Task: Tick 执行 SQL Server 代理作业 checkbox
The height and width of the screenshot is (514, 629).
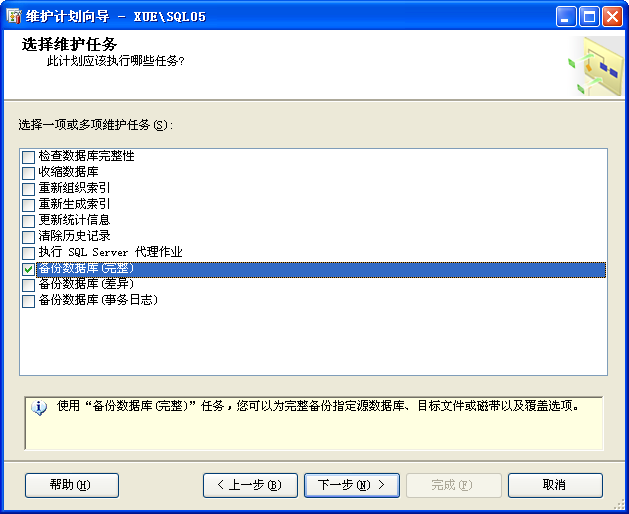Action: point(28,253)
